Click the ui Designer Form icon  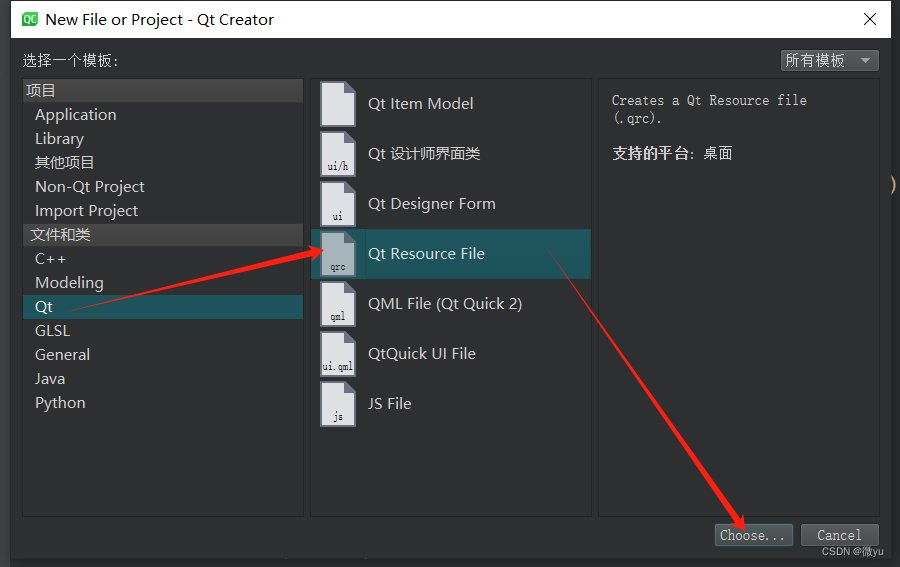point(338,204)
